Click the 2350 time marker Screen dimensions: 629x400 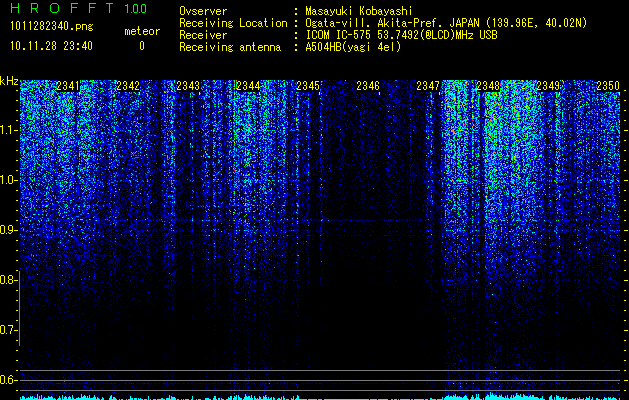click(608, 86)
